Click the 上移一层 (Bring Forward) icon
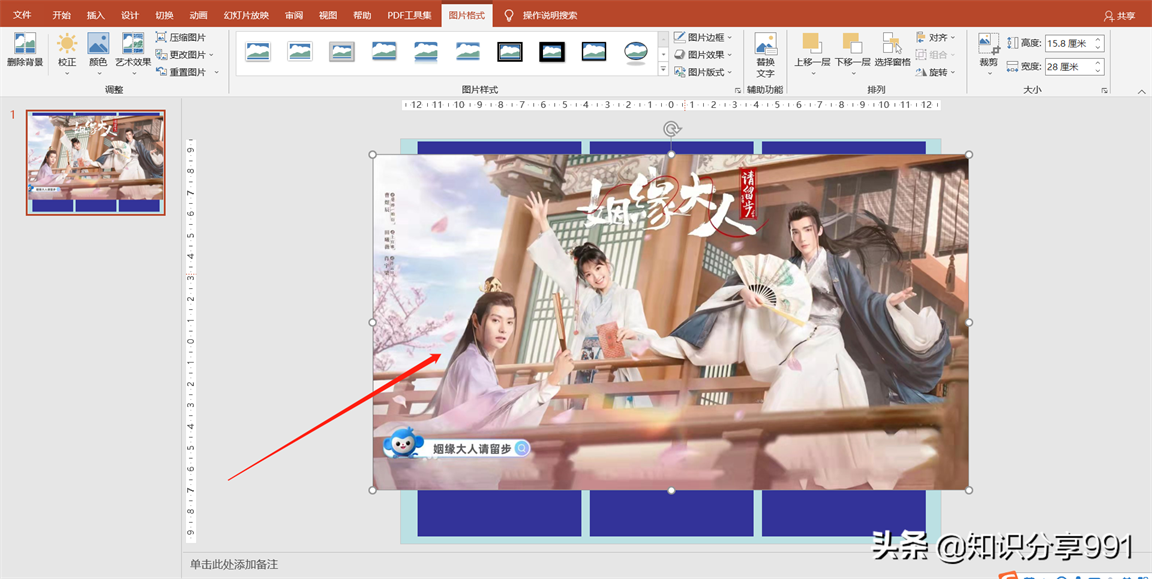Viewport: 1152px width, 579px height. click(x=811, y=44)
